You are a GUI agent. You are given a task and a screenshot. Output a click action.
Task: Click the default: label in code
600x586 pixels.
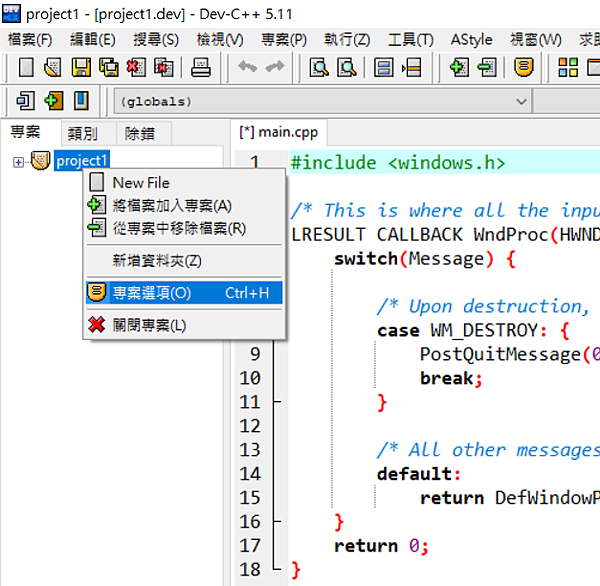419,474
